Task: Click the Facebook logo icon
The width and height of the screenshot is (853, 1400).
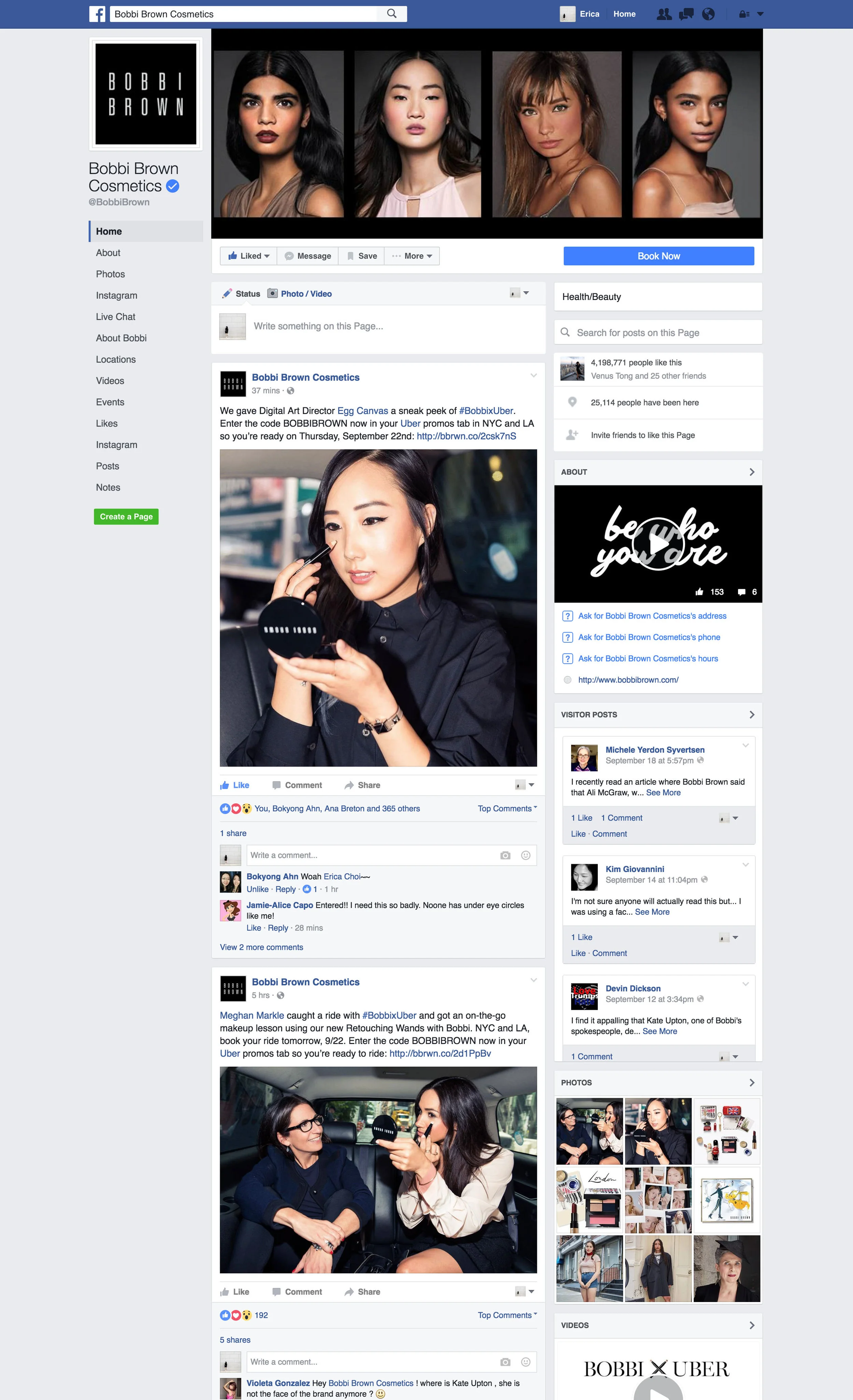Action: [x=97, y=14]
